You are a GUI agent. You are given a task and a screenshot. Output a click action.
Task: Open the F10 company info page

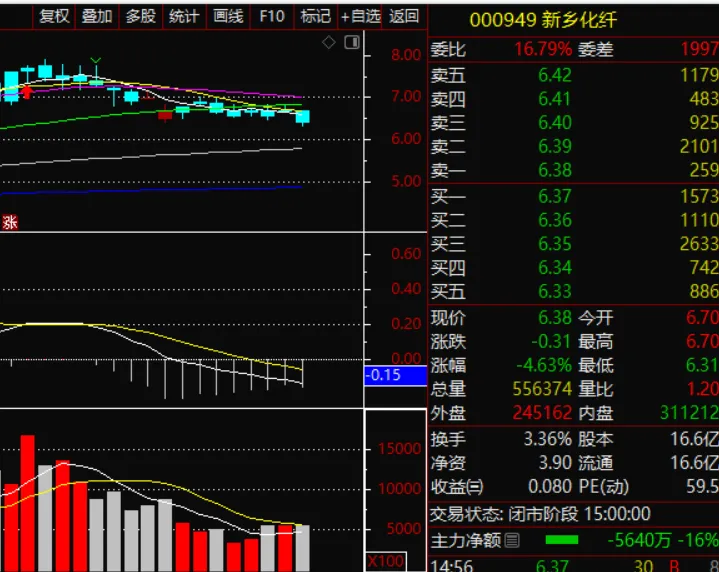[x=271, y=17]
